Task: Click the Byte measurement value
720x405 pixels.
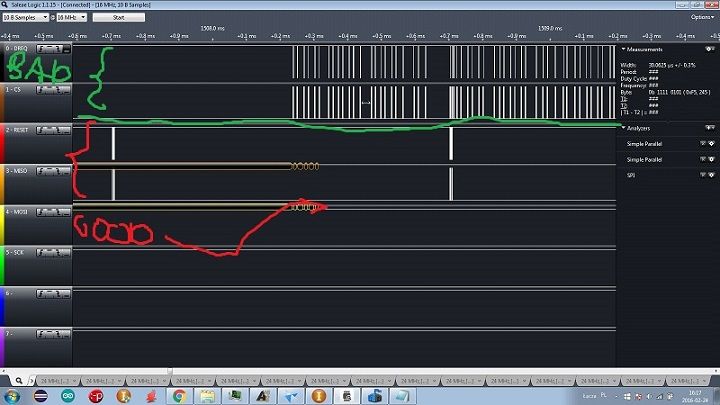Action: coord(680,92)
